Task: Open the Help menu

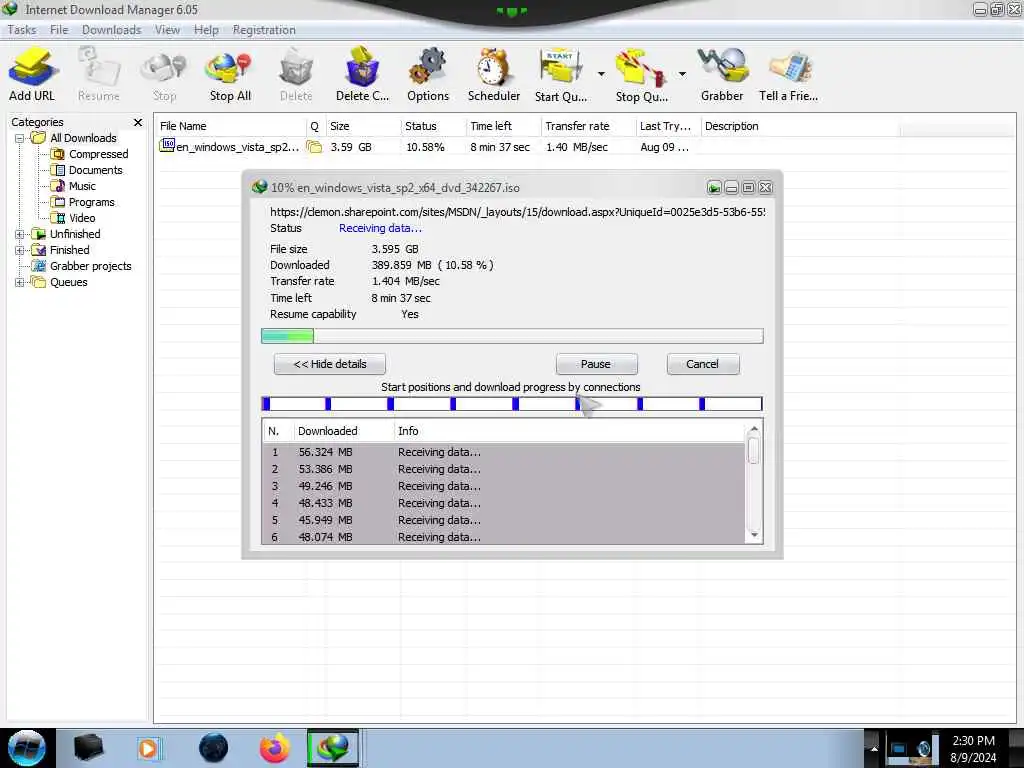Action: (x=206, y=30)
